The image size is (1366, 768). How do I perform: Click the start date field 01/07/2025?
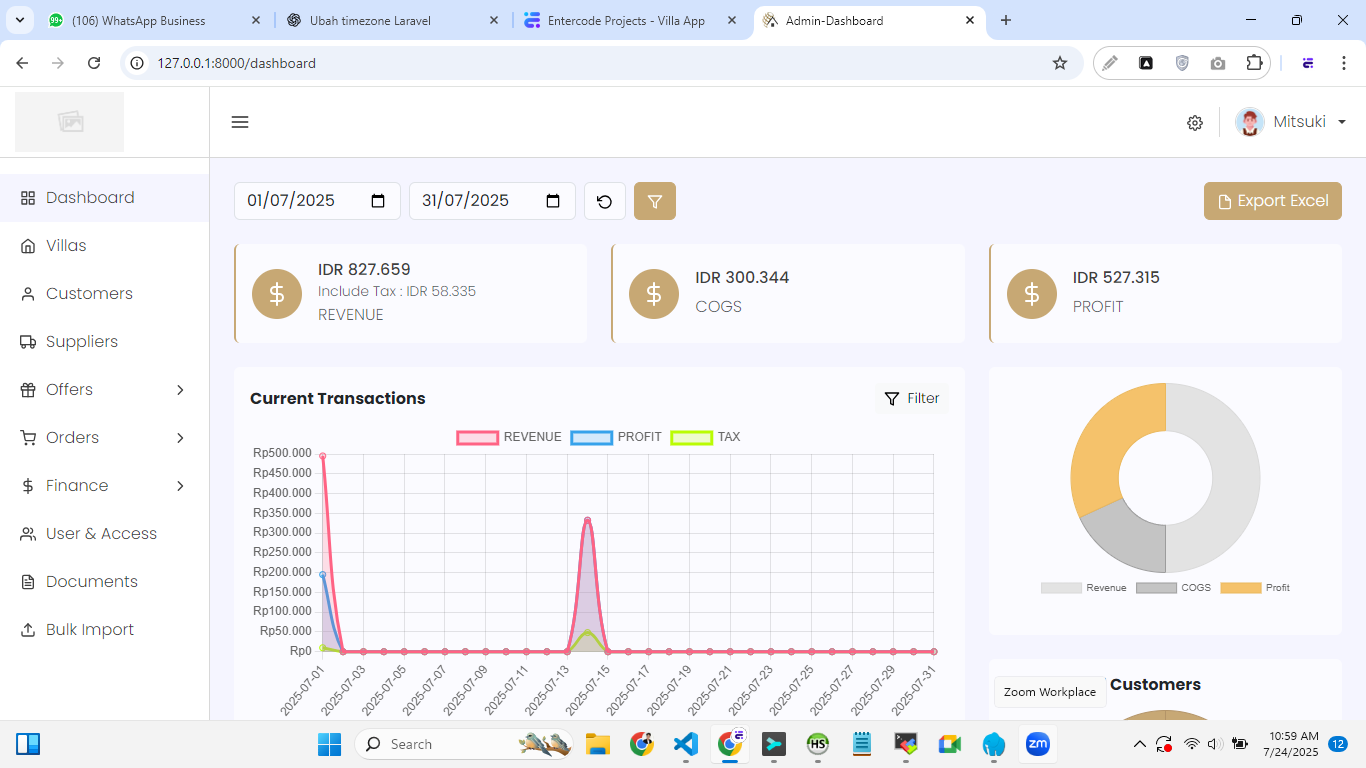[317, 201]
